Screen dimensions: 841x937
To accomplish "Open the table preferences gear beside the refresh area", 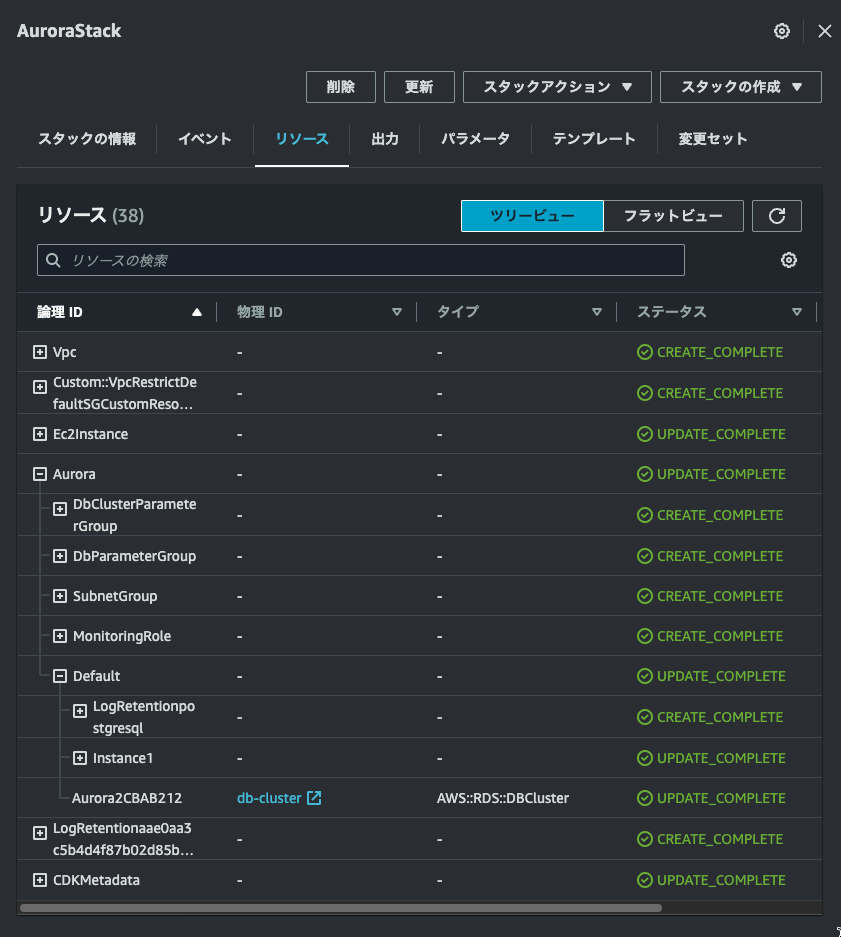I will [x=789, y=259].
